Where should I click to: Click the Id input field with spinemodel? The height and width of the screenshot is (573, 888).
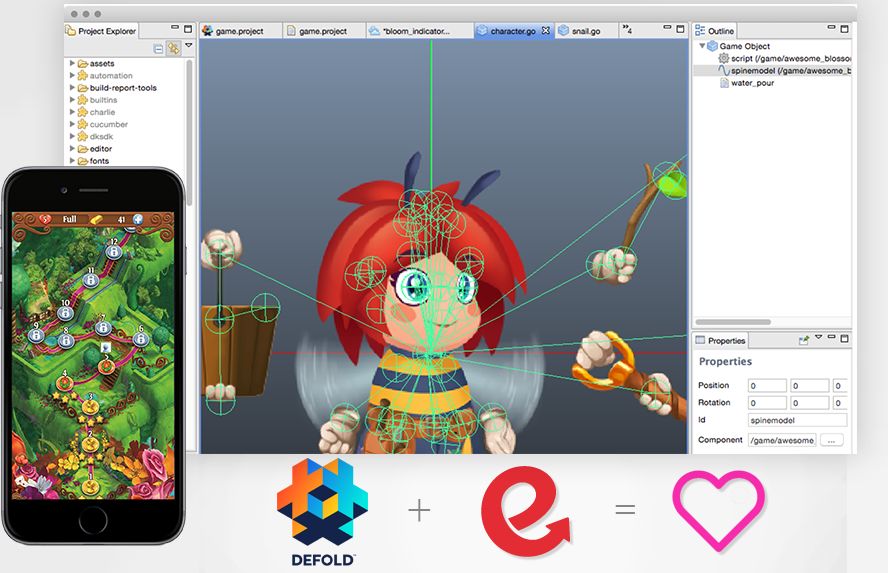click(797, 420)
